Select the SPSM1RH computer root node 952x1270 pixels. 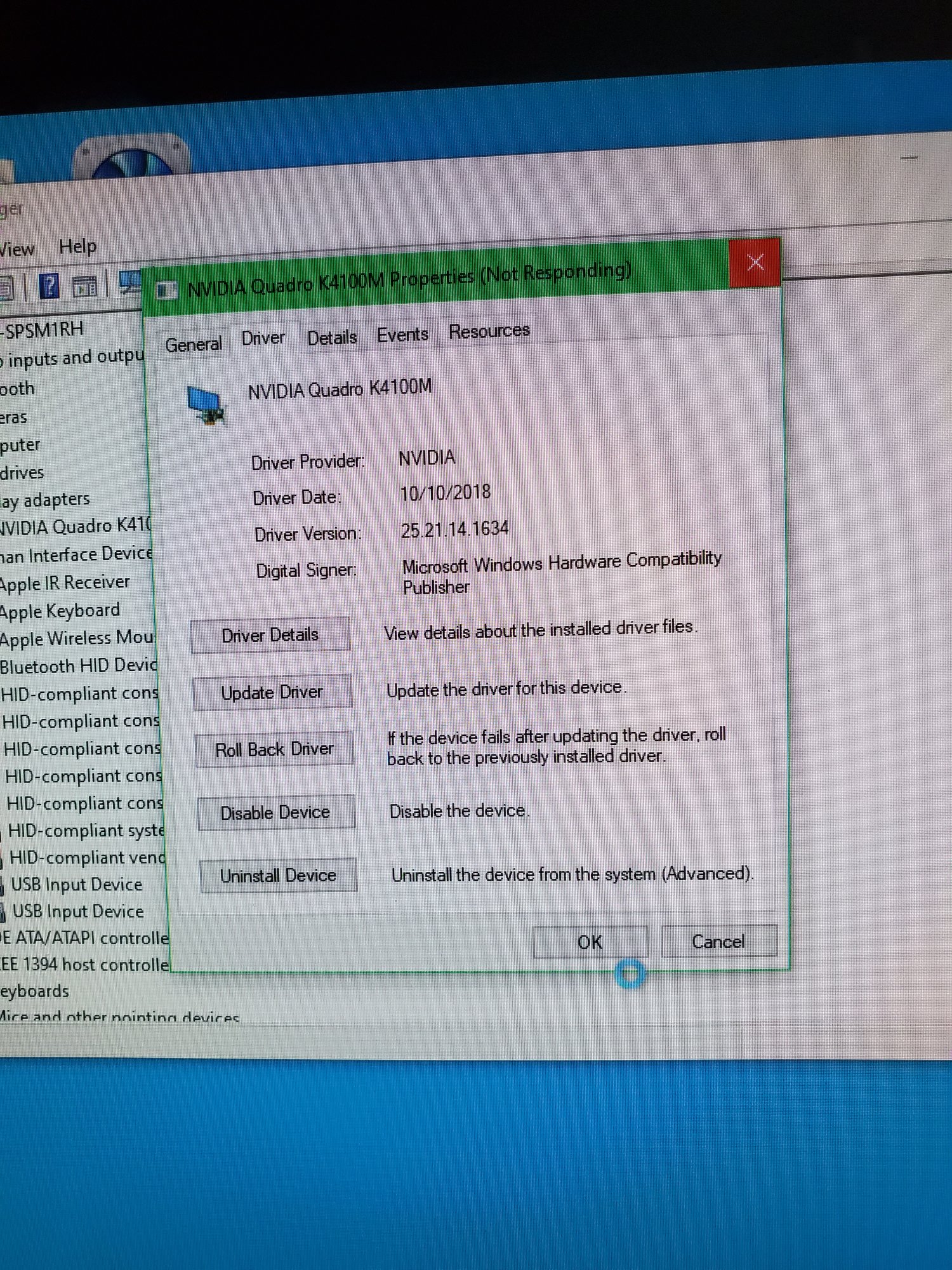[x=42, y=330]
